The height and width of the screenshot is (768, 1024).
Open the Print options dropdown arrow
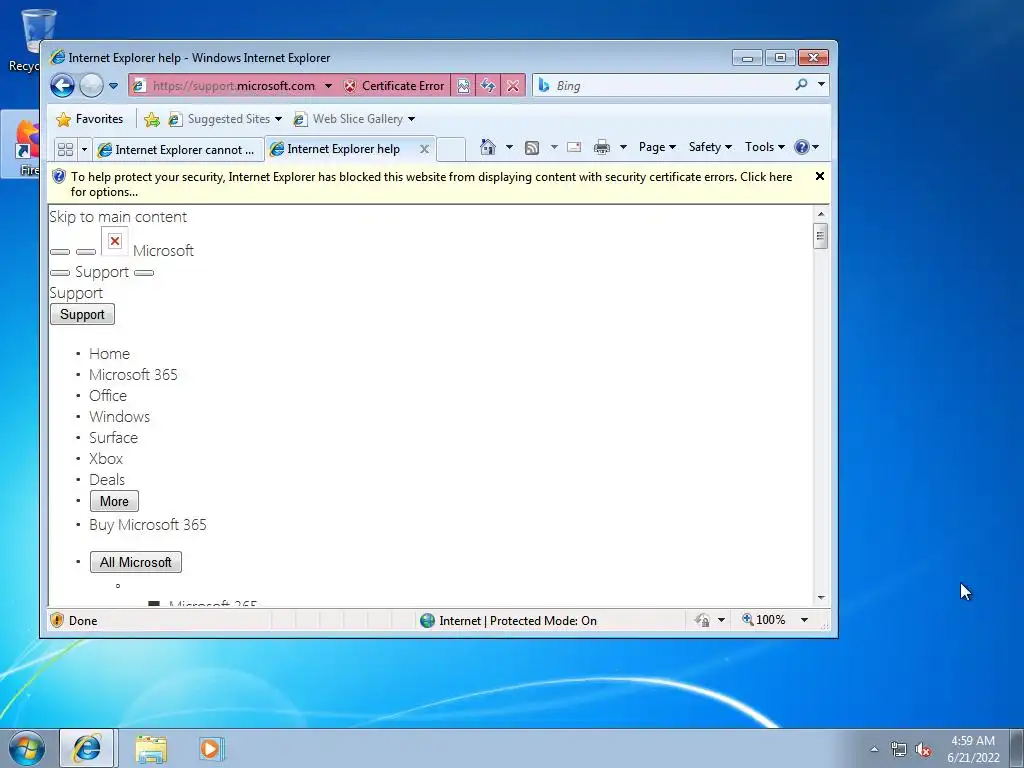(623, 147)
